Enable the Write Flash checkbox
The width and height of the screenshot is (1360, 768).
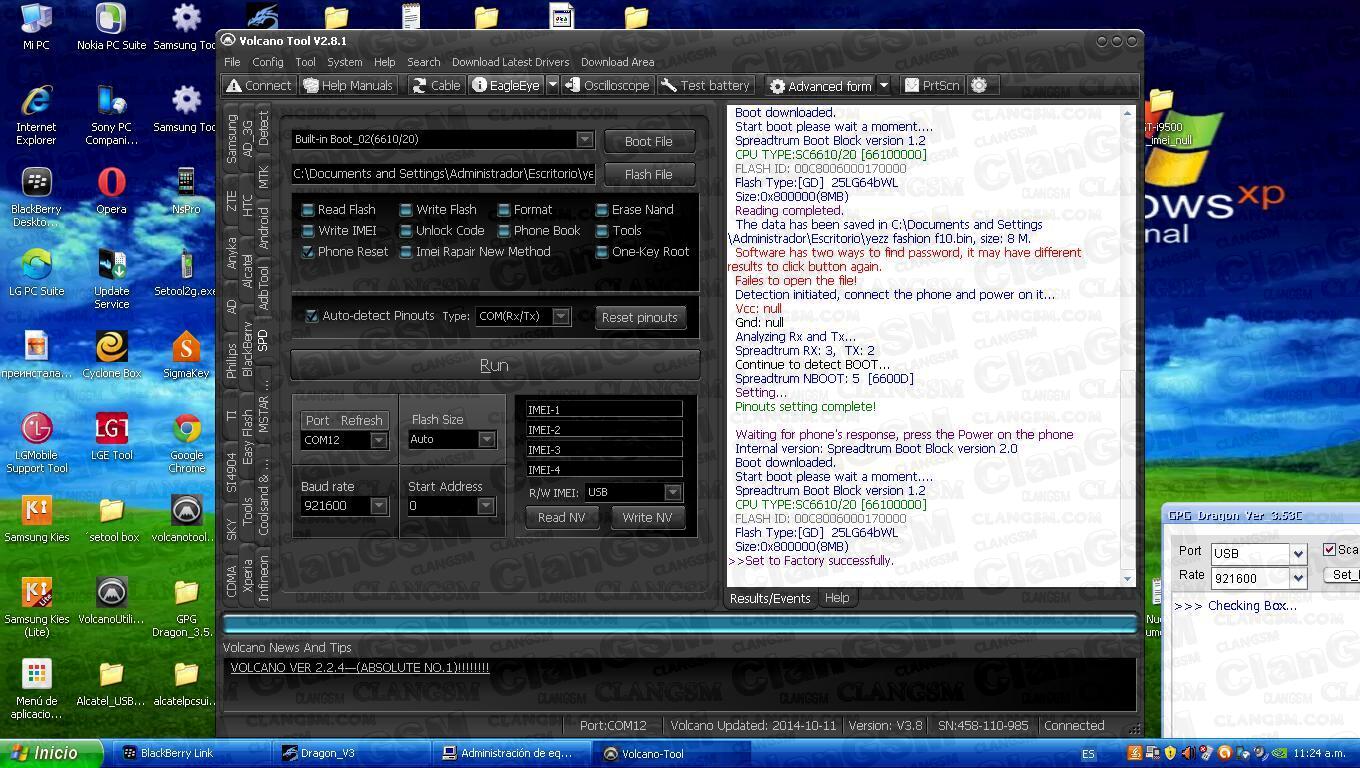point(406,210)
